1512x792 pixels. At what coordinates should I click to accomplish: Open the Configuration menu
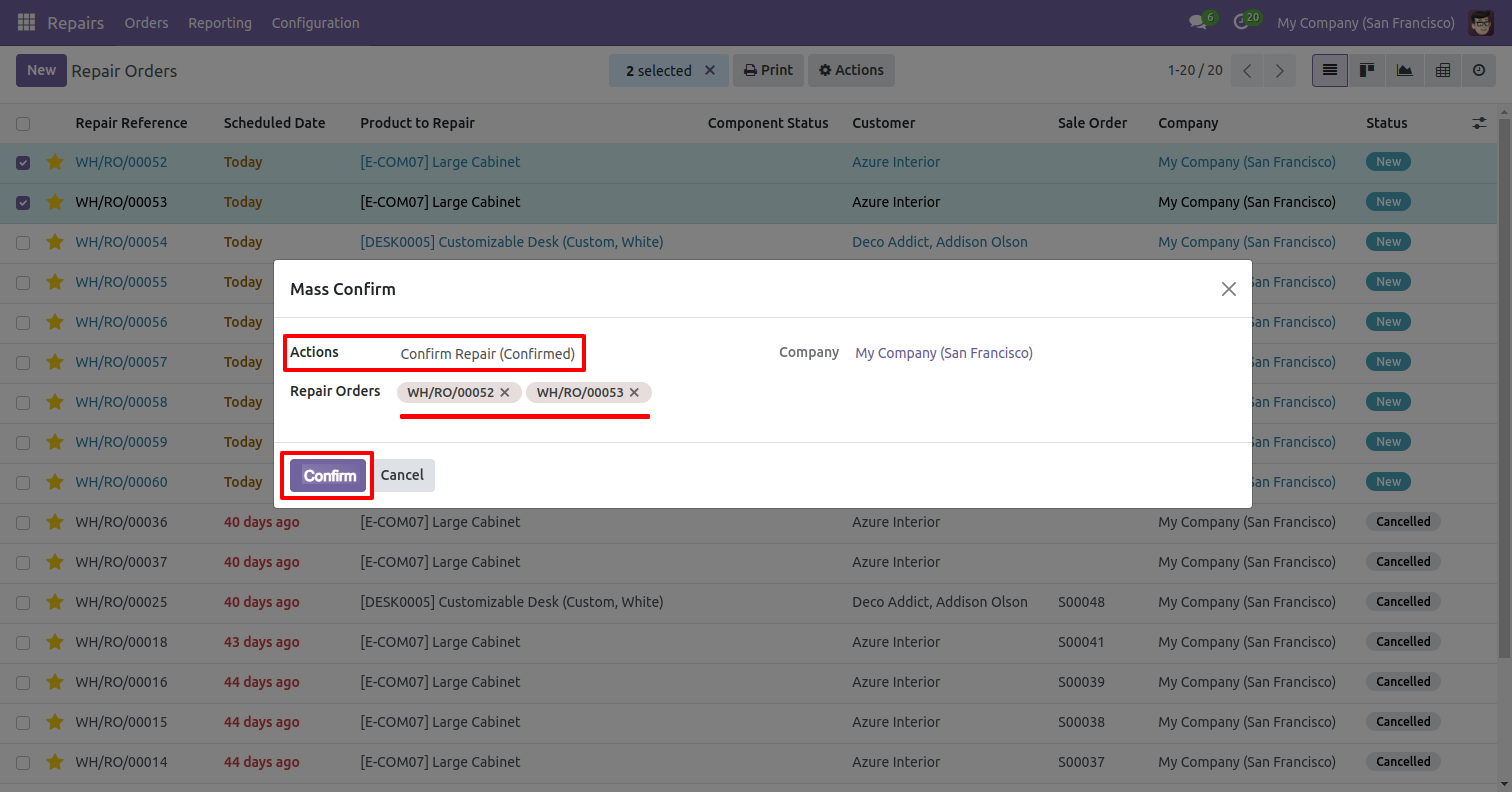point(315,22)
